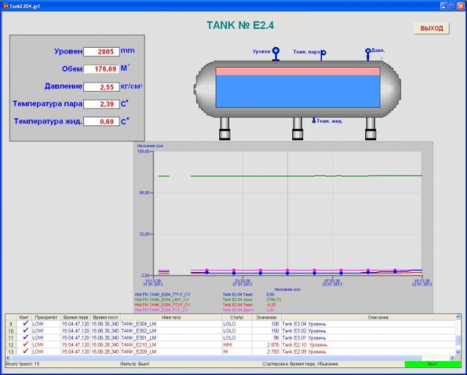This screenshot has width=467, height=375.
Task: Click the green trend line legend entry
Action: pos(162,300)
